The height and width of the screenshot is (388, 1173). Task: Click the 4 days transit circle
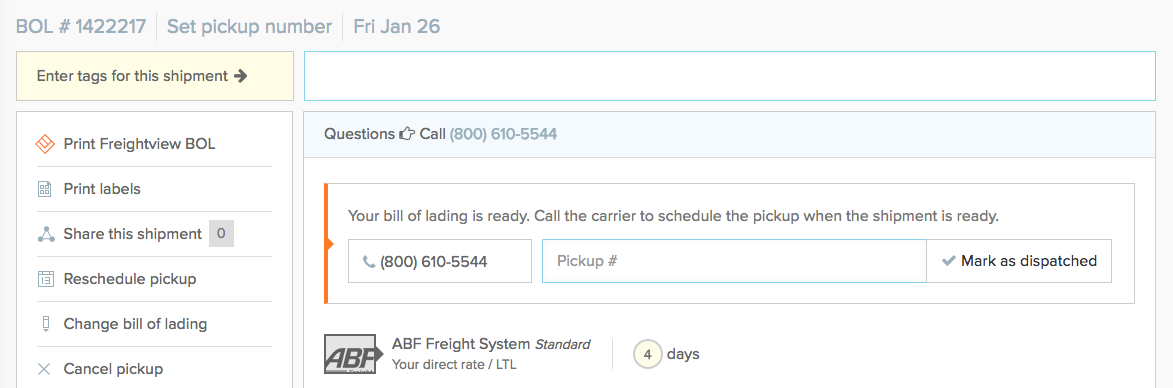(x=648, y=354)
